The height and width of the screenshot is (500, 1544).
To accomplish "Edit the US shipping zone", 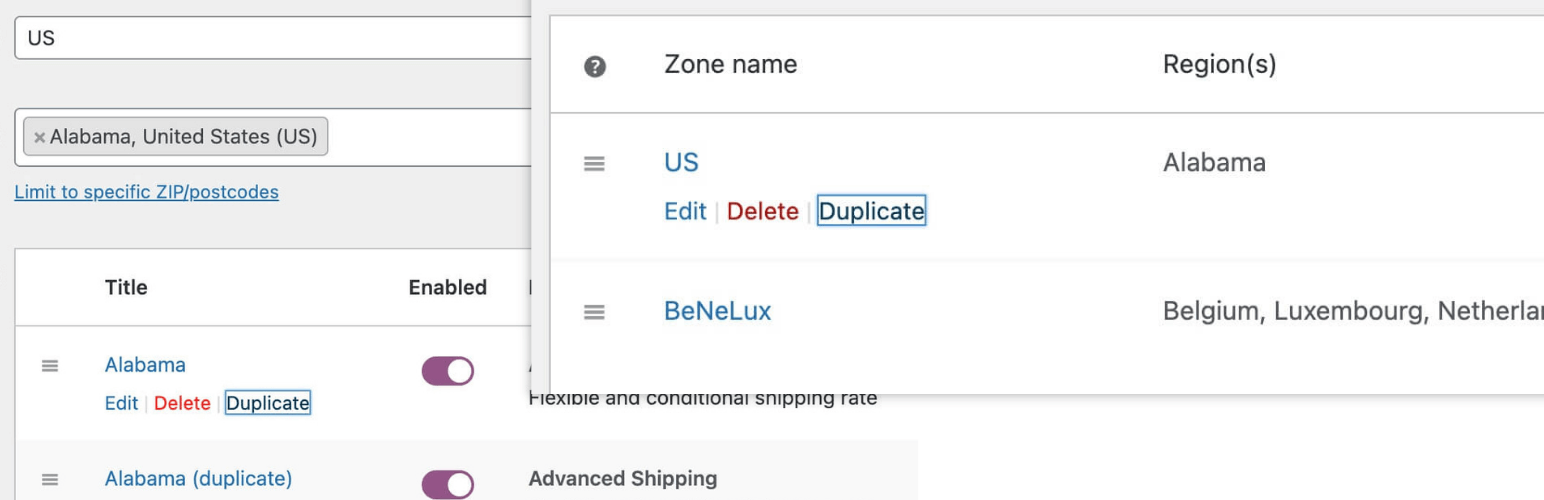I will pyautogui.click(x=685, y=212).
